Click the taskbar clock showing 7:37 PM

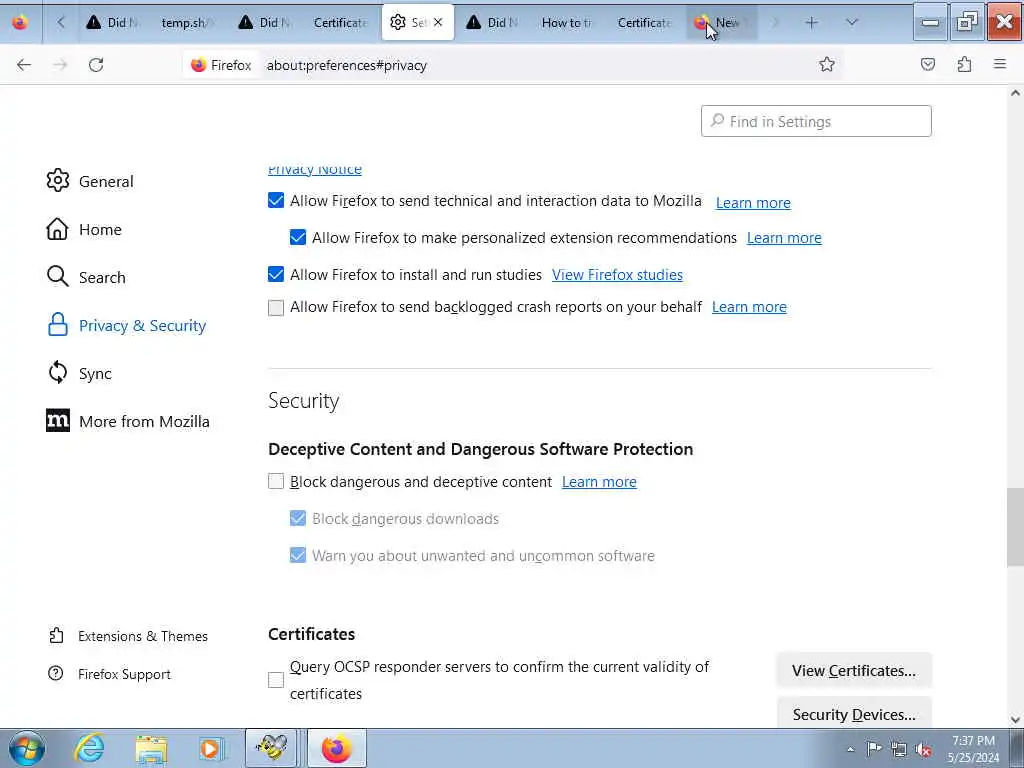point(973,749)
